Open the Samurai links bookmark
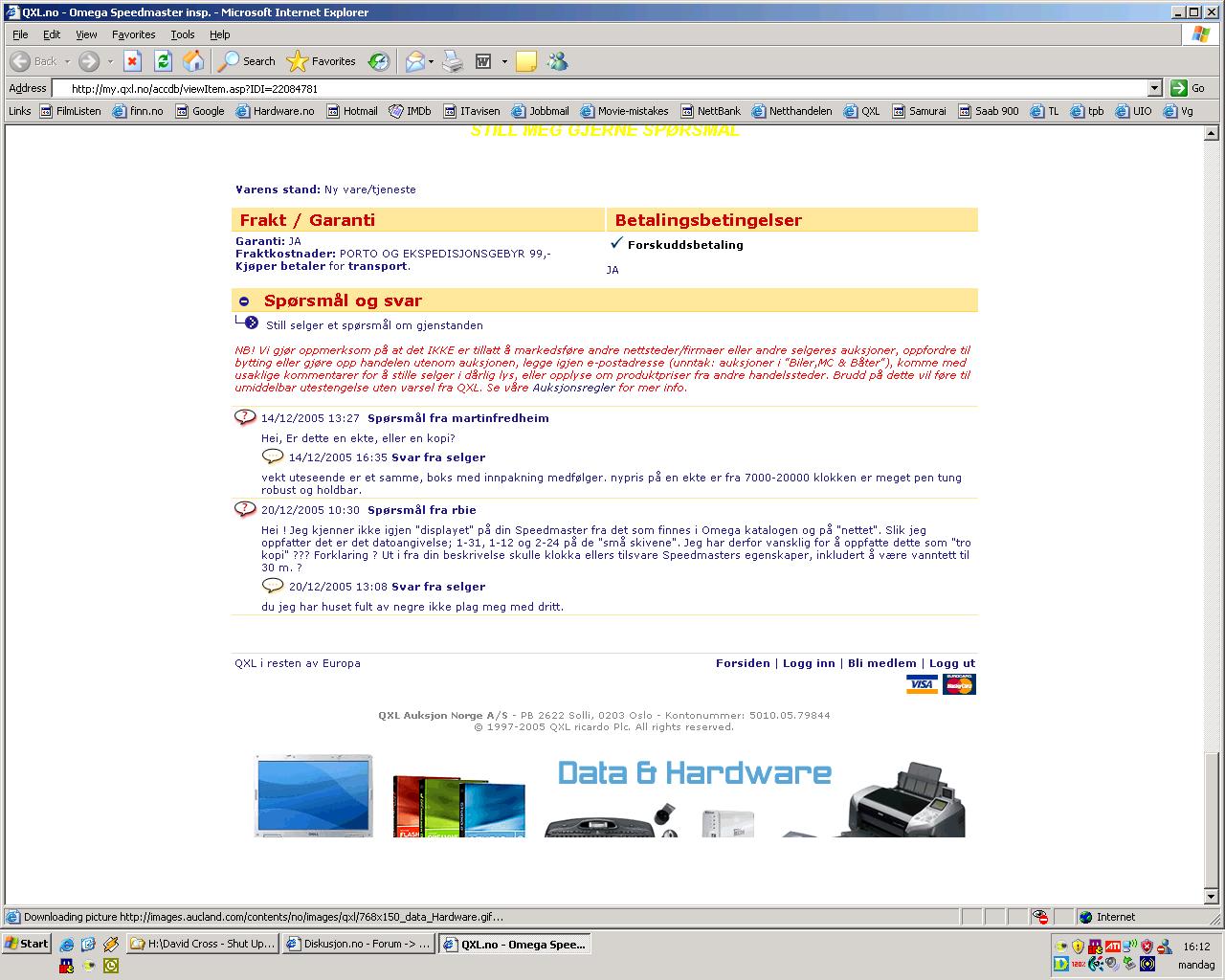Screen dimensions: 1225x980 [x=919, y=111]
